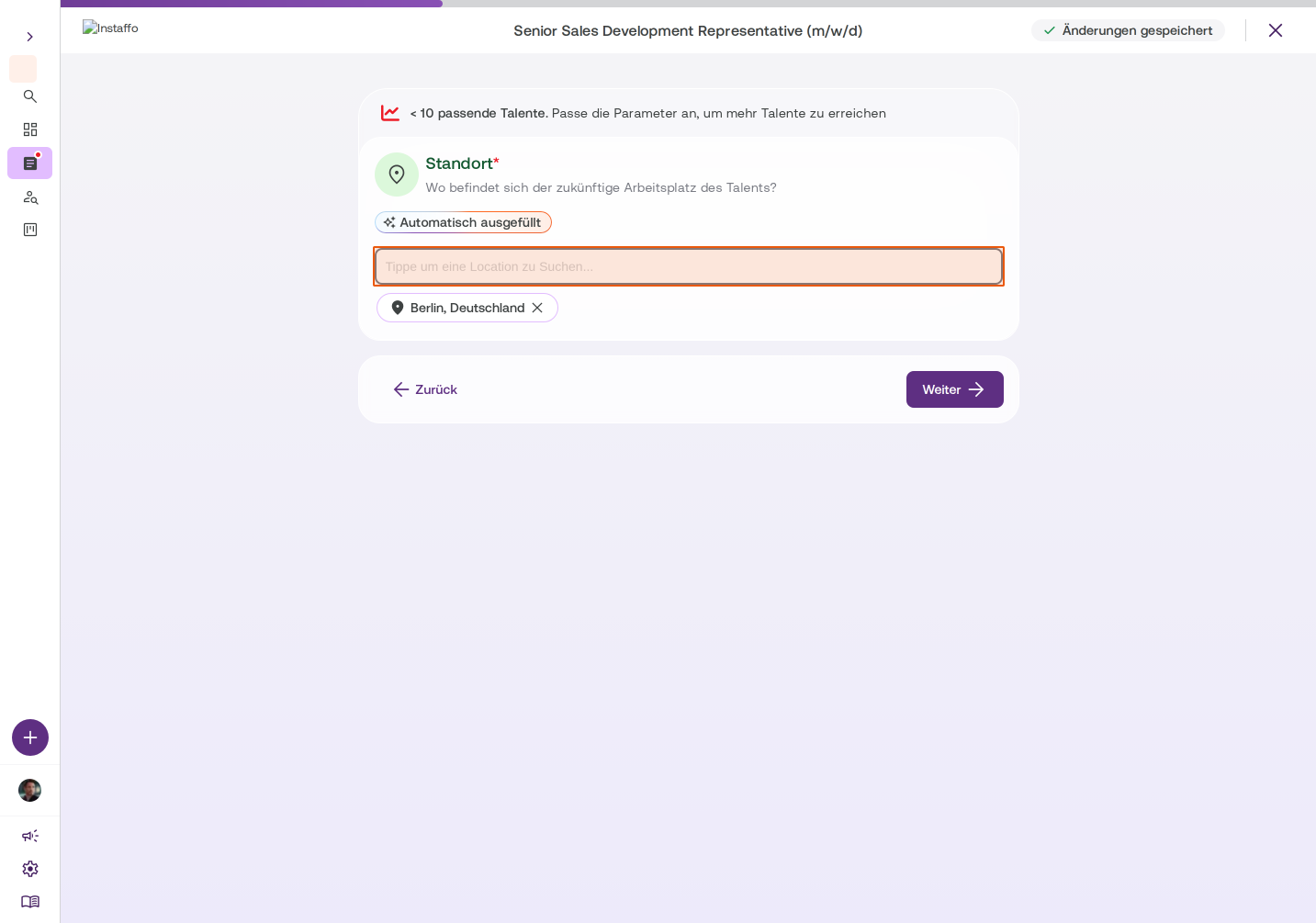Open the settings gear icon

click(29, 869)
